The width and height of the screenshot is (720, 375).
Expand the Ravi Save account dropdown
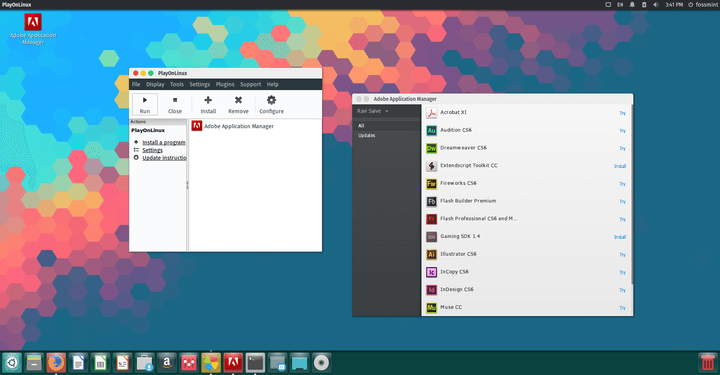372,111
